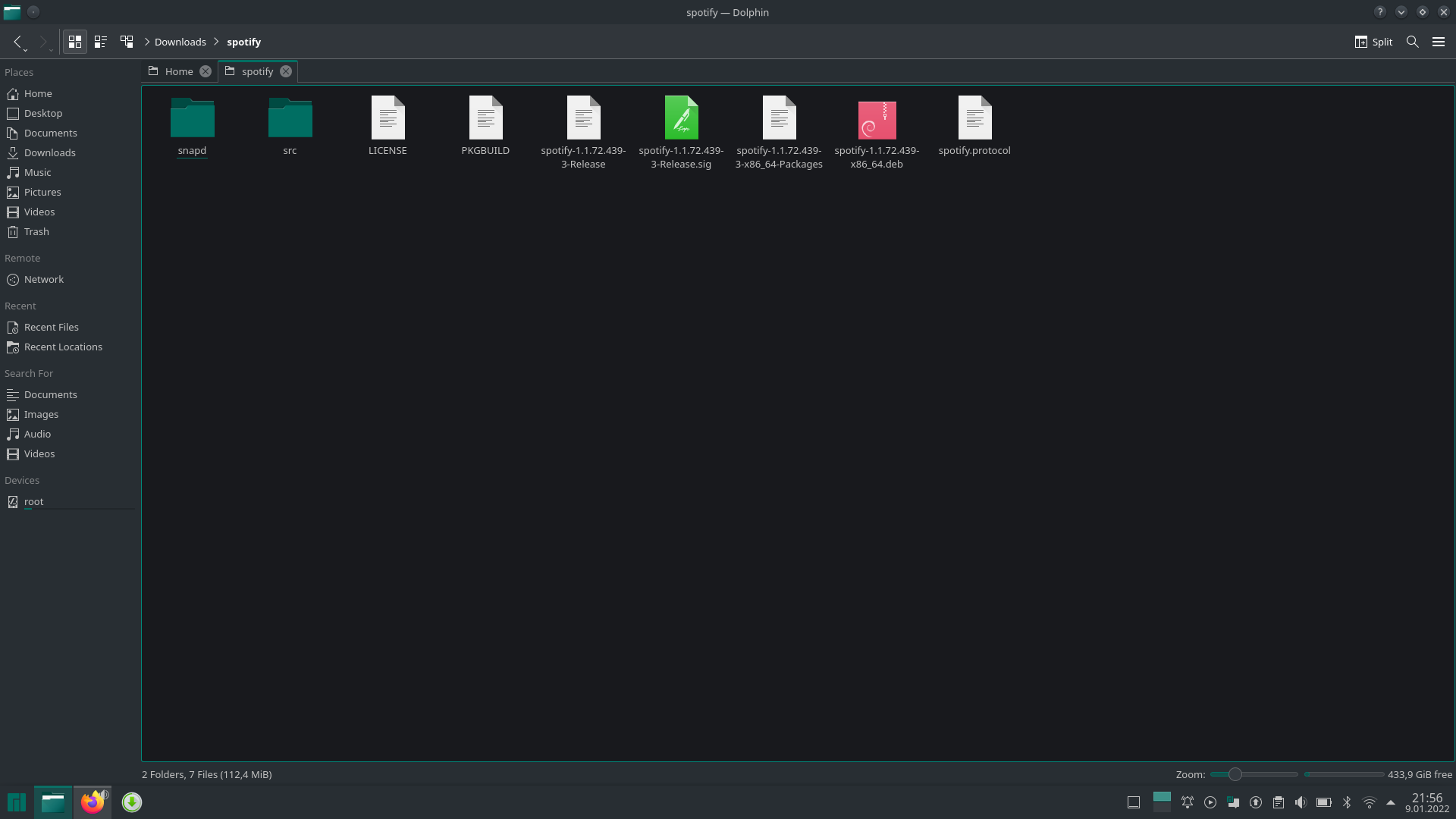Select the LICENSE file
The image size is (1456, 819).
388,127
